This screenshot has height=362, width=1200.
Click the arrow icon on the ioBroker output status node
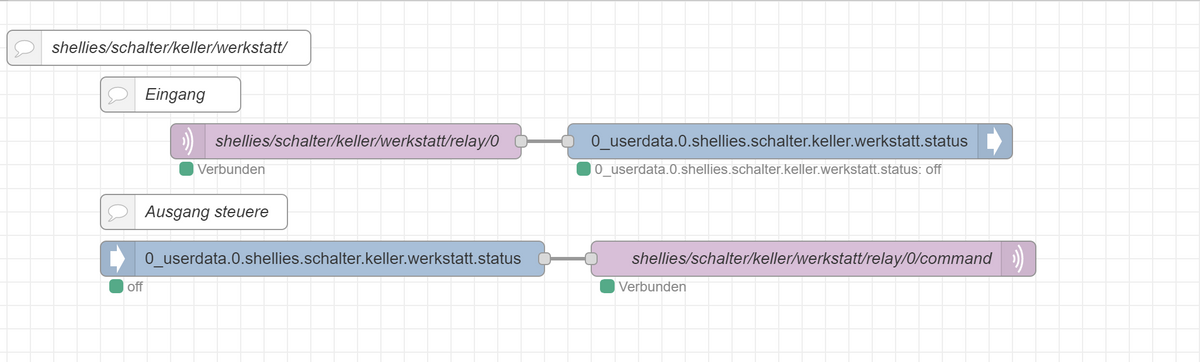[995, 142]
